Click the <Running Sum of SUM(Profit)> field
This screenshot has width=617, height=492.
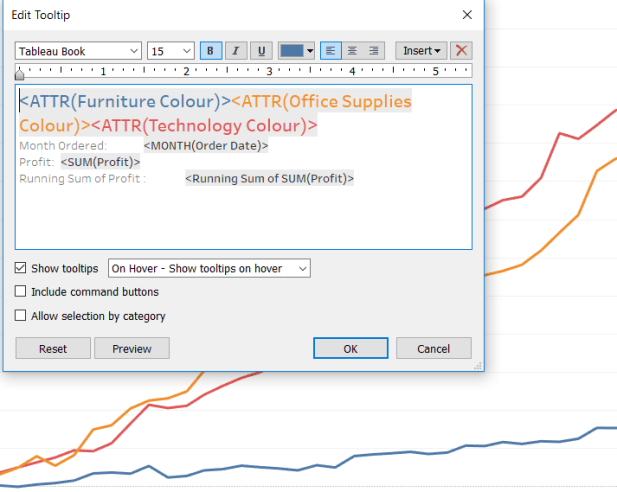[270, 179]
